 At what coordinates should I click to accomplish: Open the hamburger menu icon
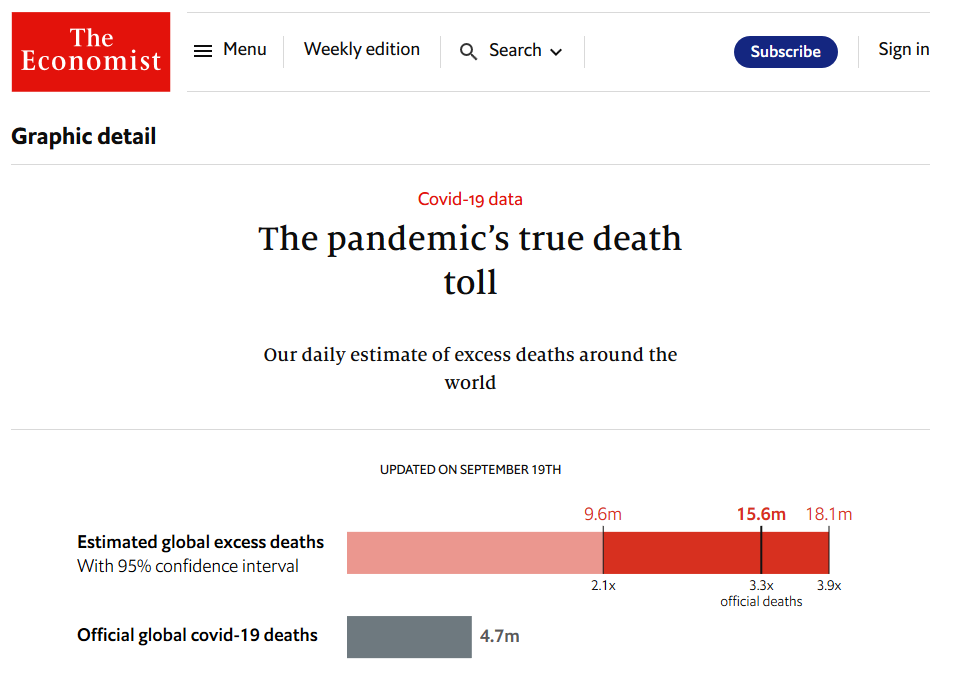click(203, 51)
